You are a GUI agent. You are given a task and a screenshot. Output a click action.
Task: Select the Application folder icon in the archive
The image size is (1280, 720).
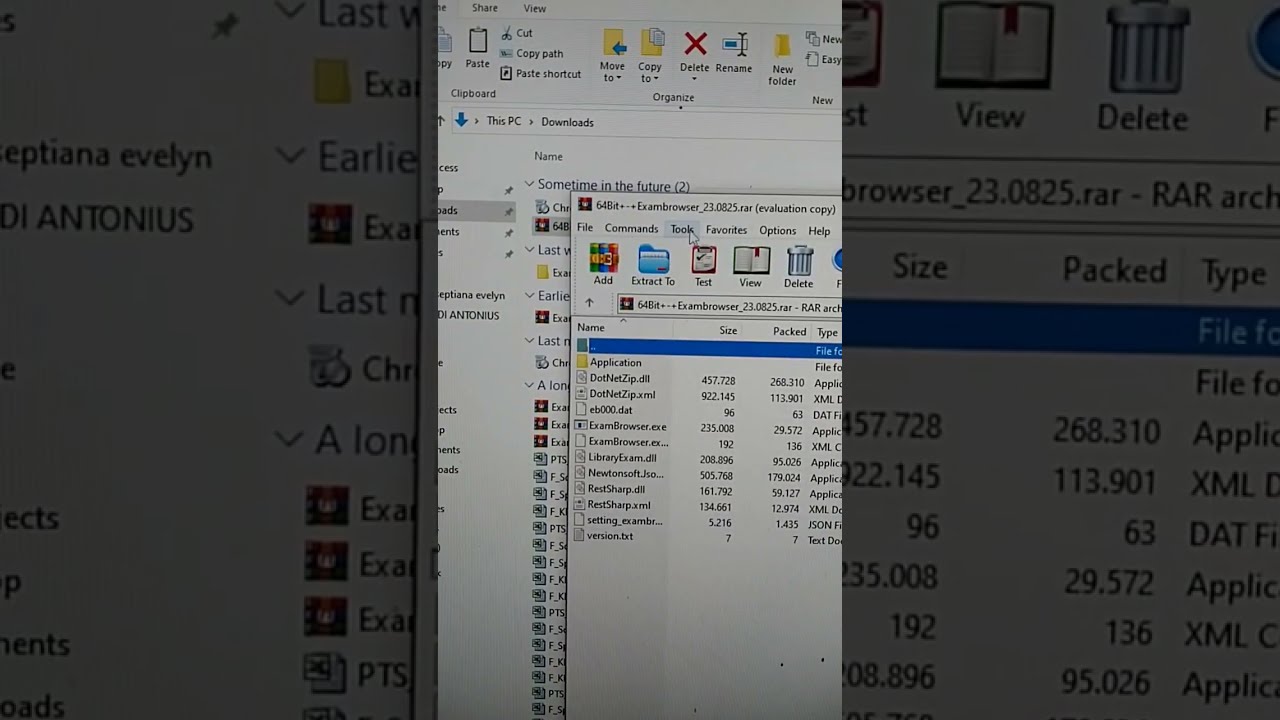coord(582,362)
